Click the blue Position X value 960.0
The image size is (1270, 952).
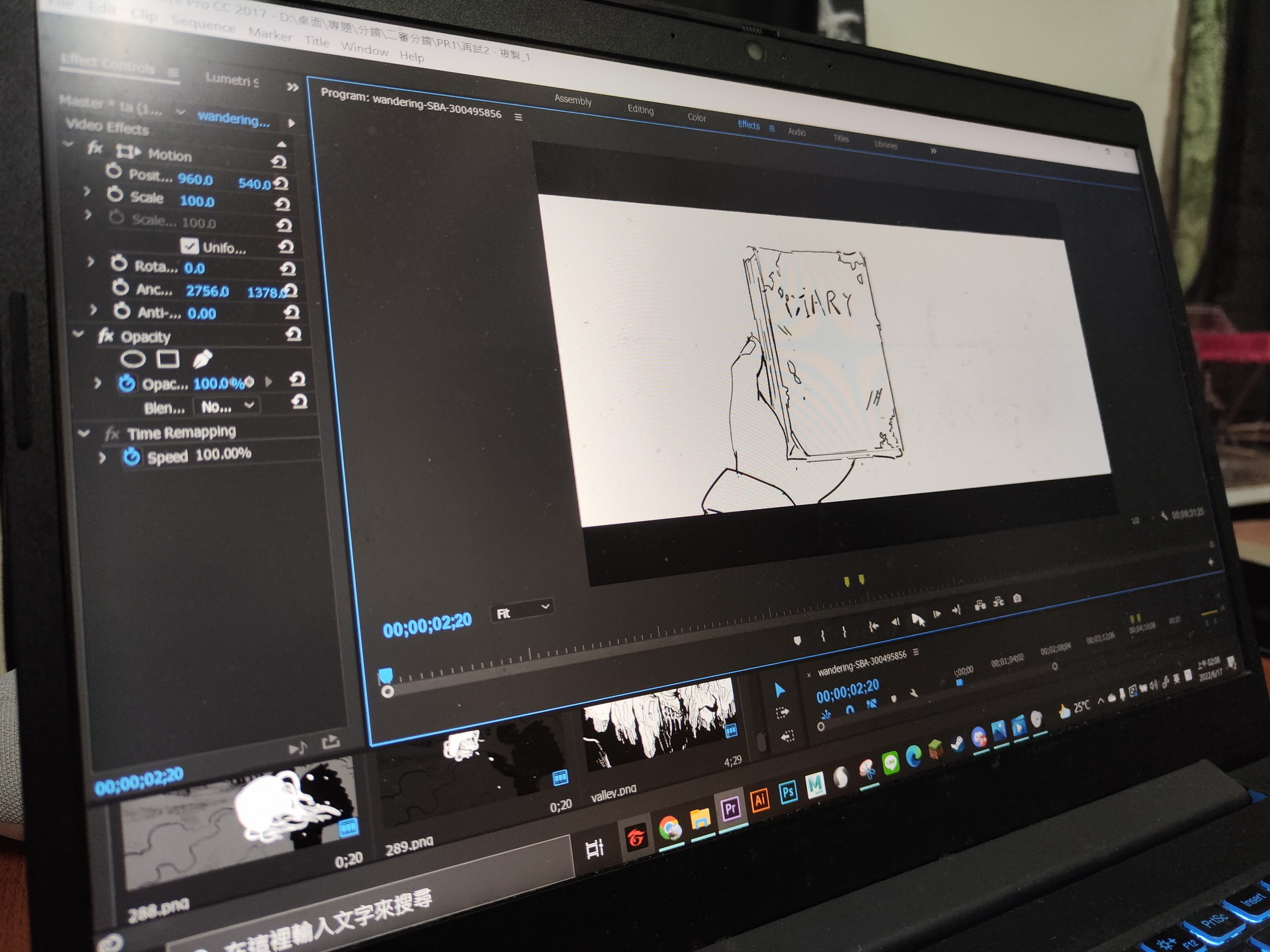click(195, 179)
